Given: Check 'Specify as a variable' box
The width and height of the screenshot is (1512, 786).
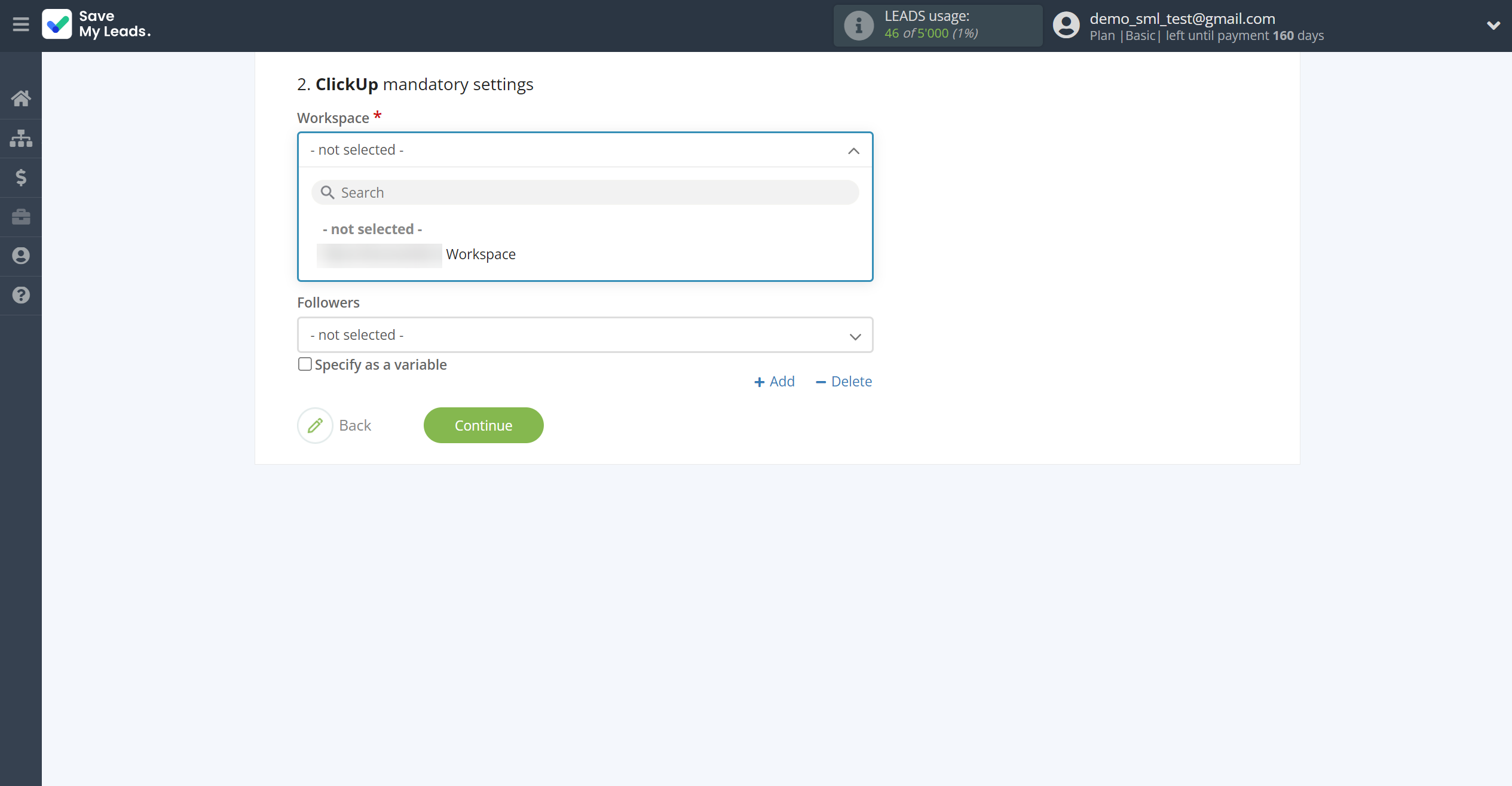Looking at the screenshot, I should click(305, 364).
